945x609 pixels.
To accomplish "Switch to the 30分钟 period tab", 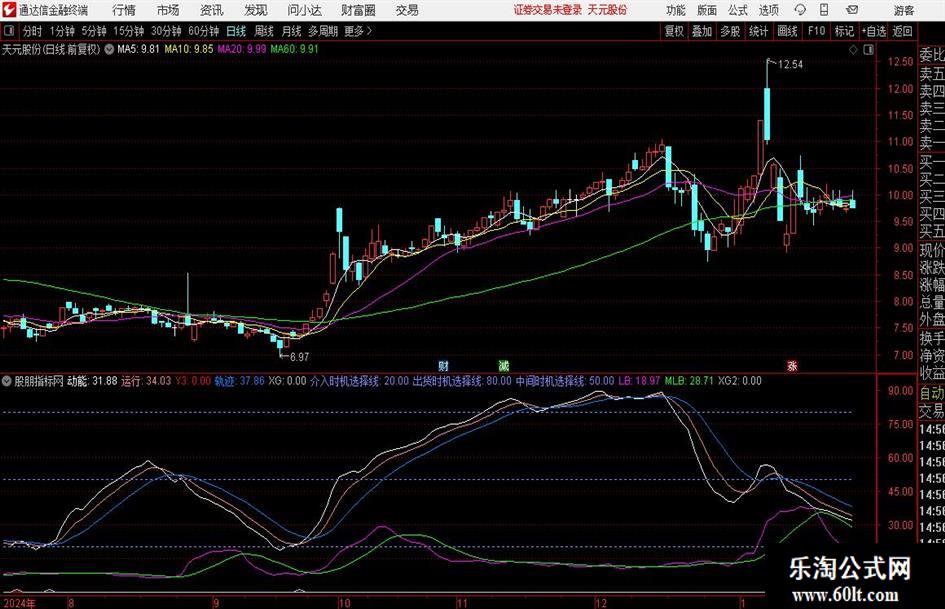I will coord(166,31).
